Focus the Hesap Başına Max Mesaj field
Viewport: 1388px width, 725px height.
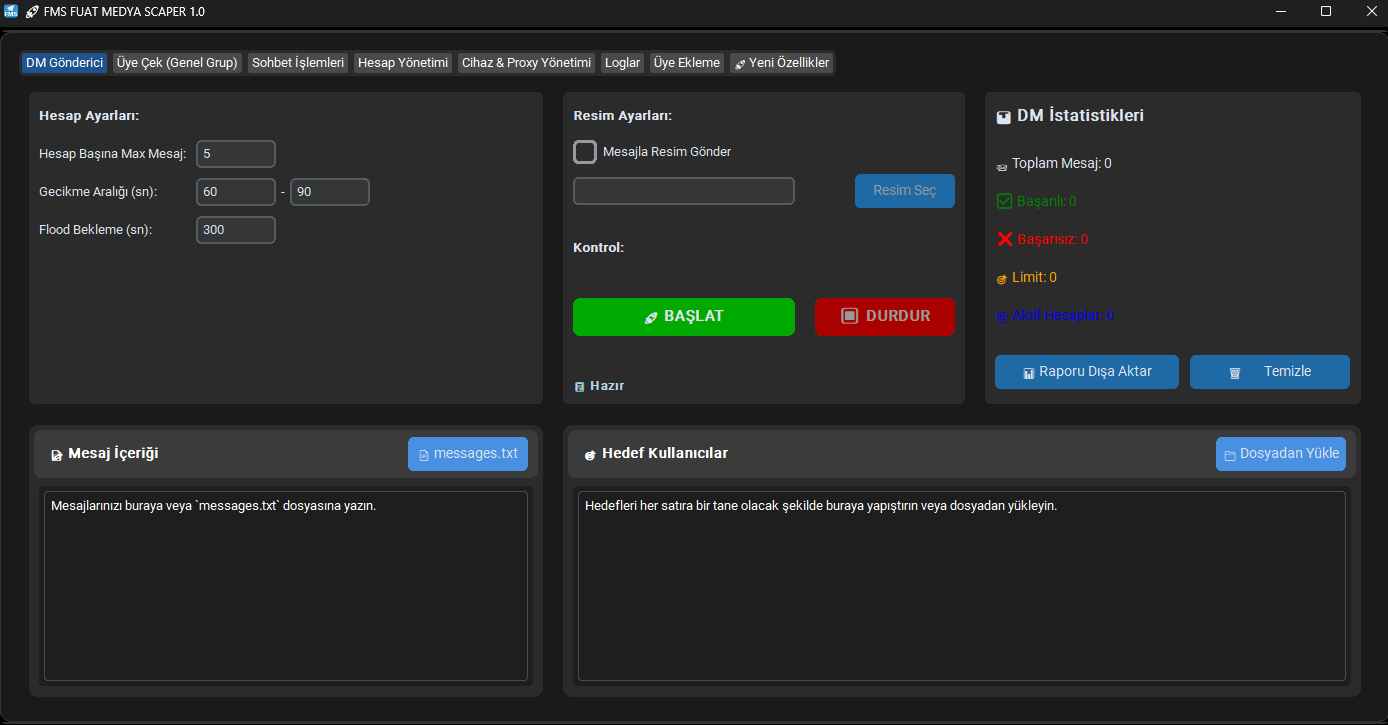point(235,154)
